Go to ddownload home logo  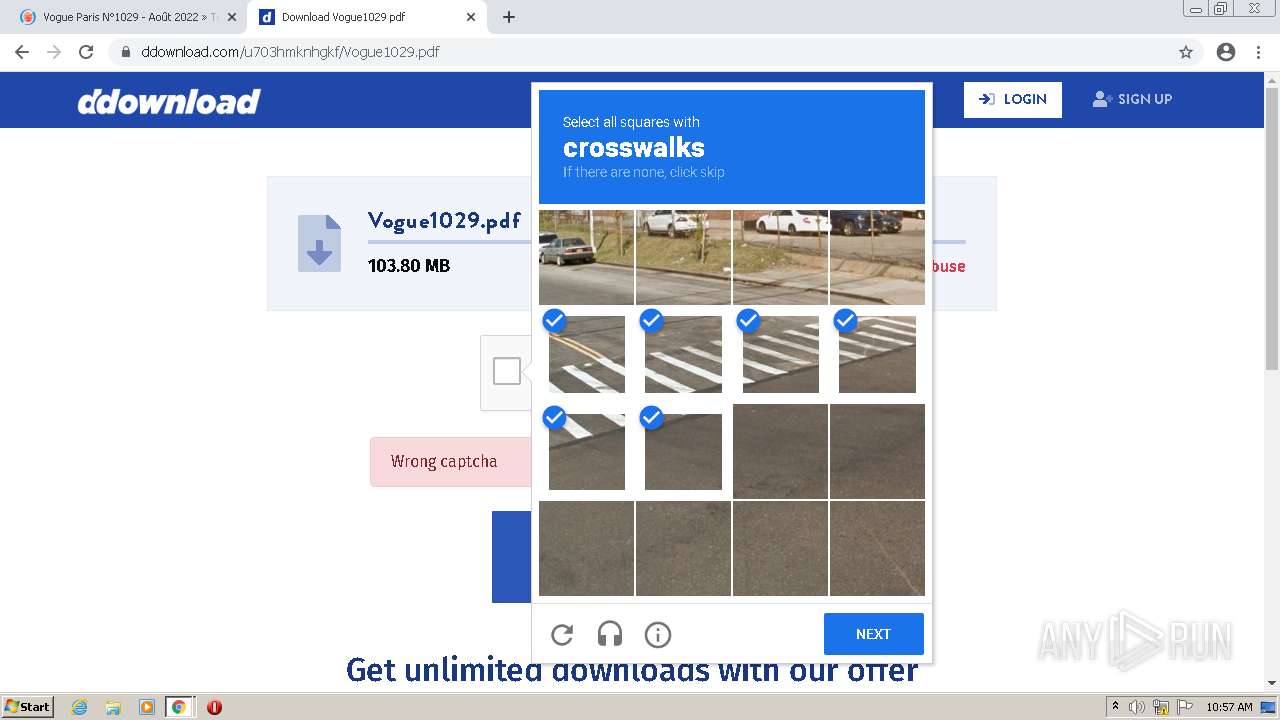click(x=169, y=101)
